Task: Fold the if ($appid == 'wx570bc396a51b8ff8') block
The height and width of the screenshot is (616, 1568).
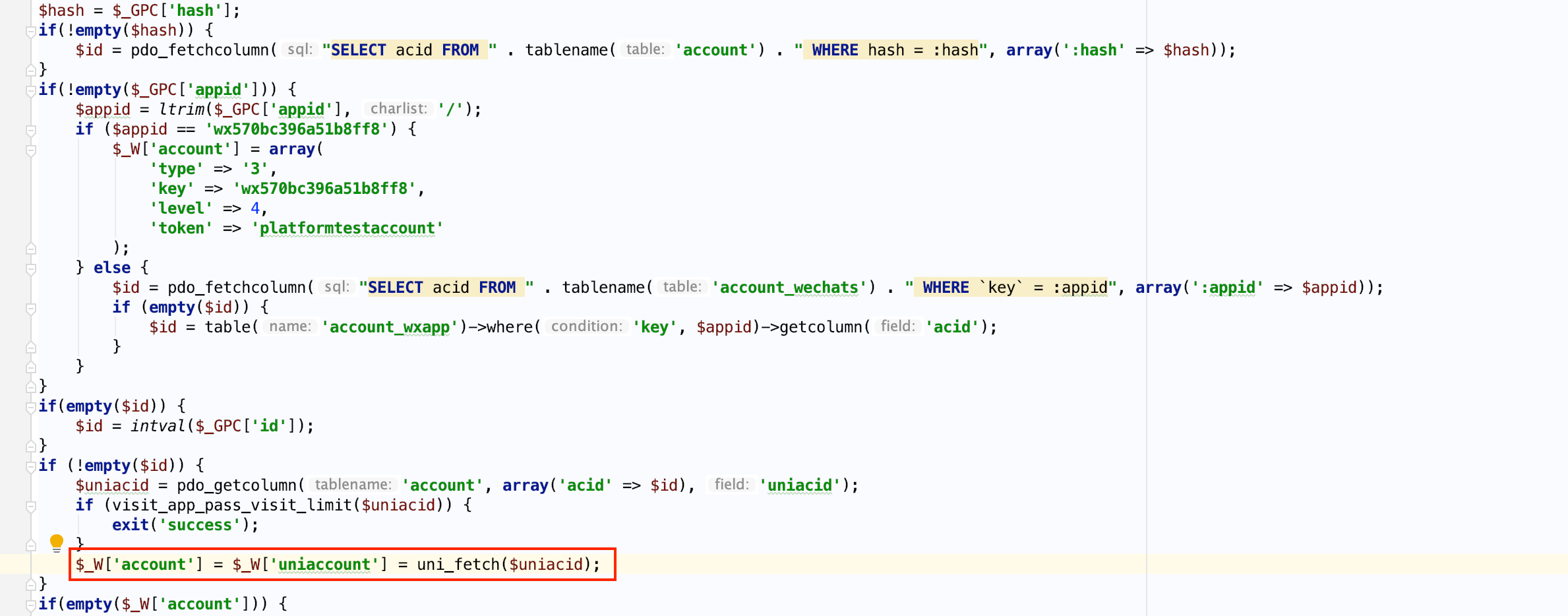Action: (x=30, y=130)
